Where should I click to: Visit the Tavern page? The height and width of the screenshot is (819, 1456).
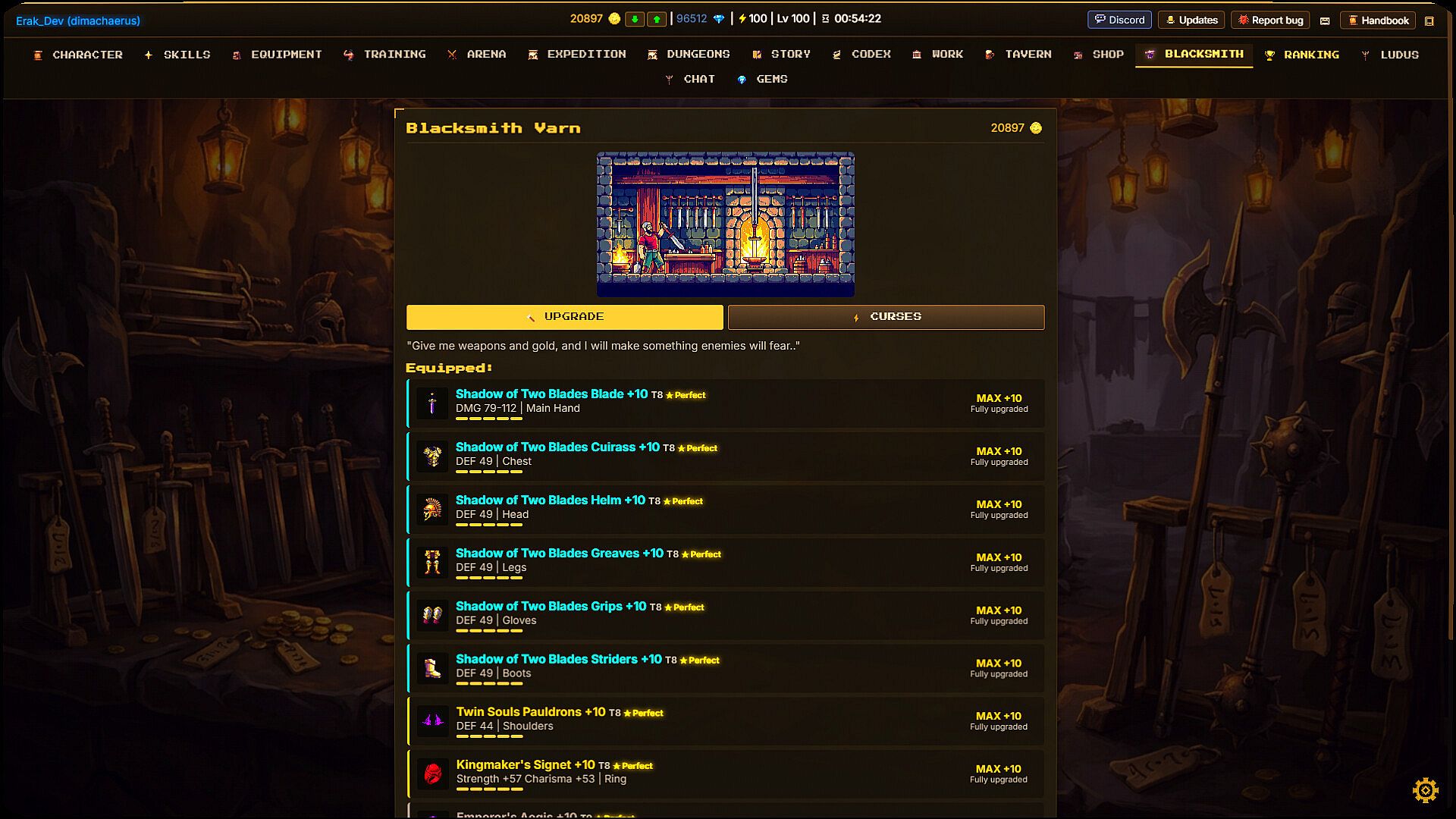1018,55
